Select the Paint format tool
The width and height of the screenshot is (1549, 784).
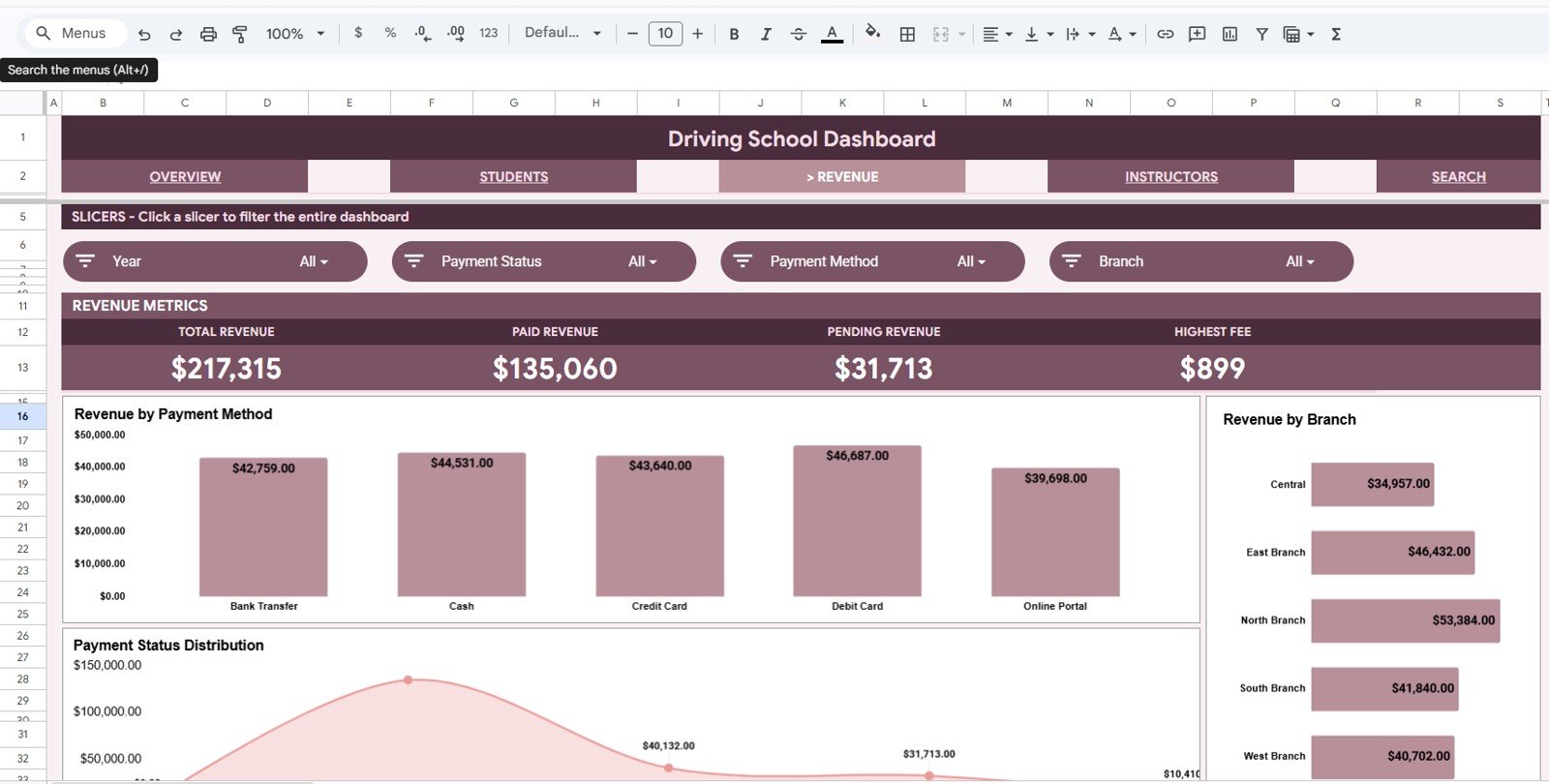pyautogui.click(x=240, y=34)
